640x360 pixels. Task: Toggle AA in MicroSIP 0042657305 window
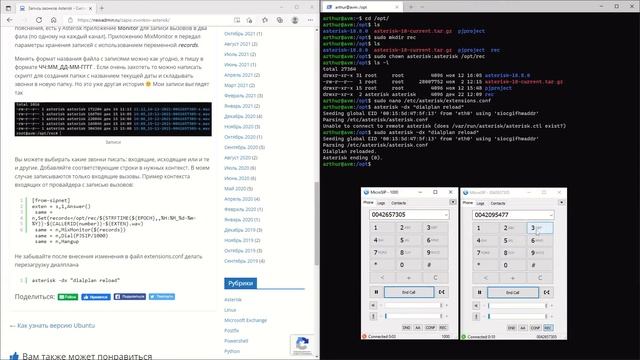523,328
